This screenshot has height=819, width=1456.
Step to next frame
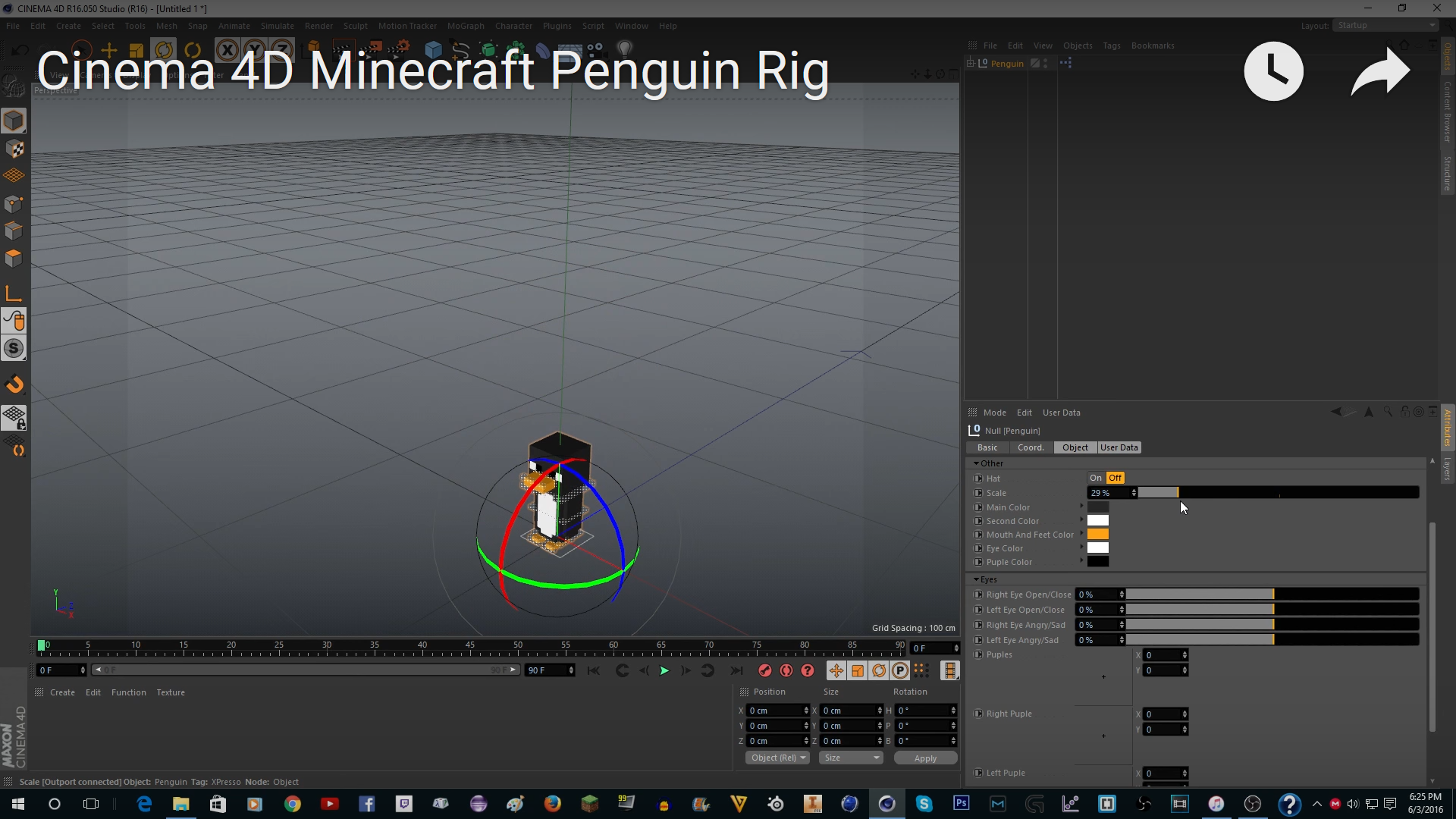pos(686,670)
